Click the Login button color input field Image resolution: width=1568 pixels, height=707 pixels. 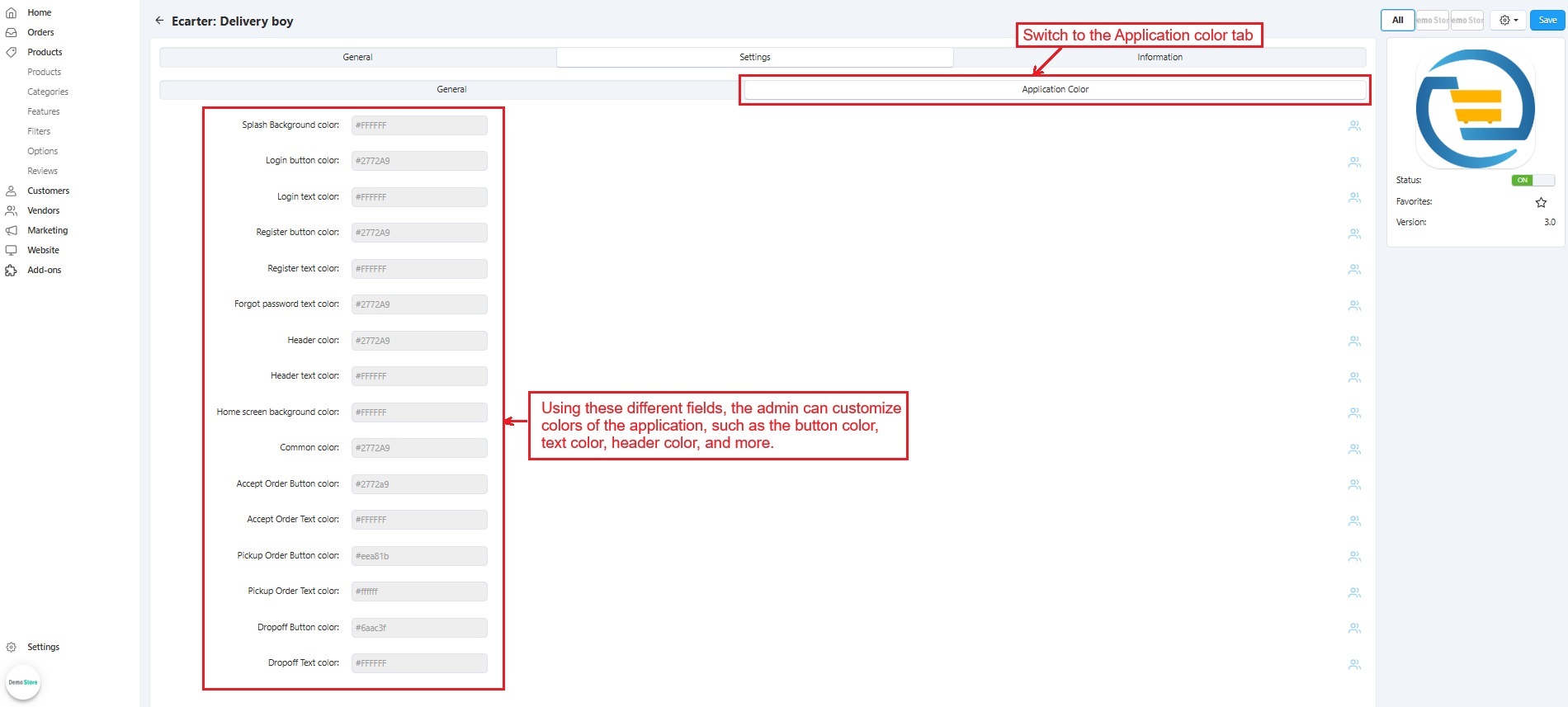(x=418, y=161)
